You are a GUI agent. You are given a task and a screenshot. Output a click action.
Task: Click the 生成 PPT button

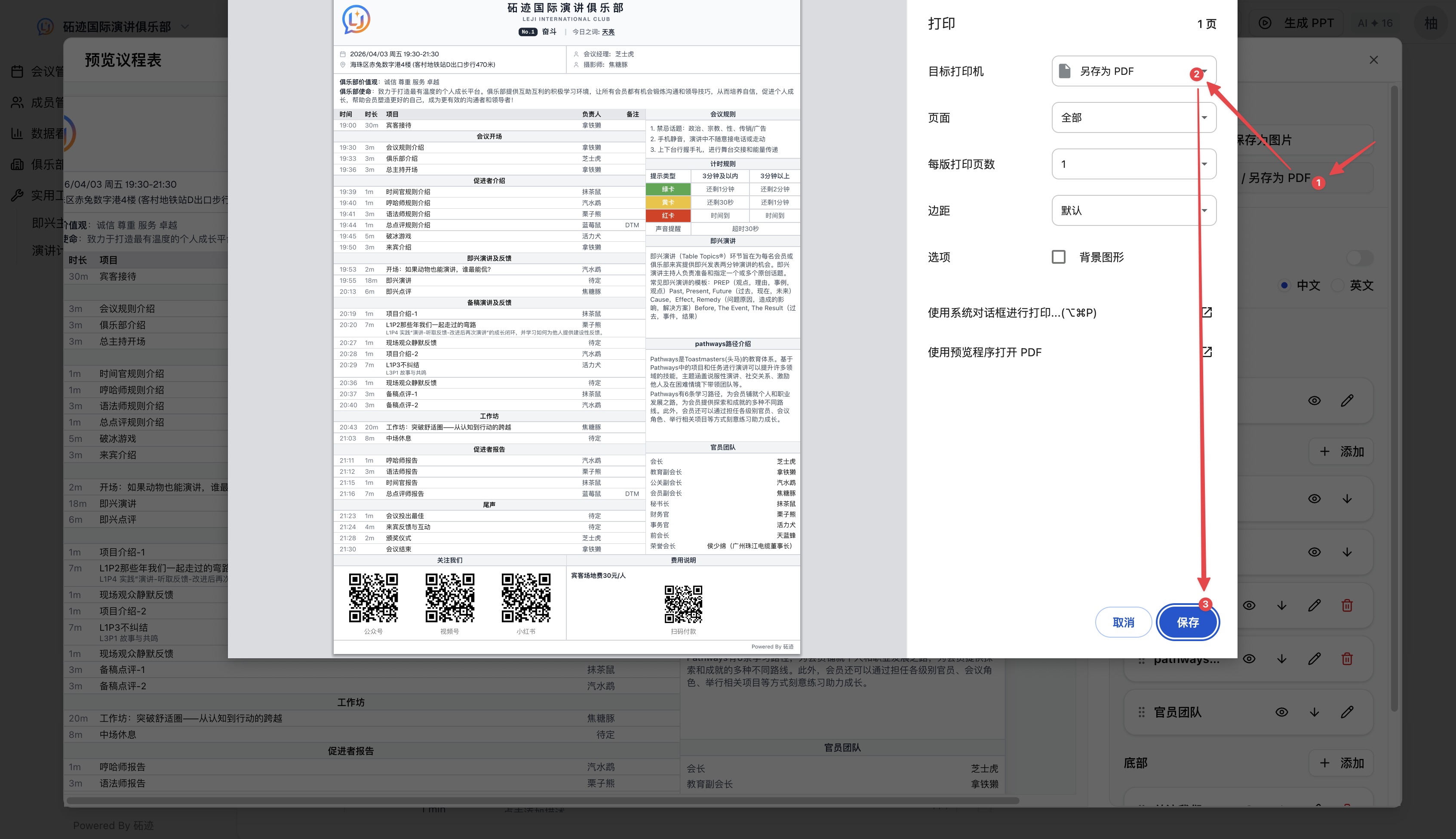coord(1295,23)
